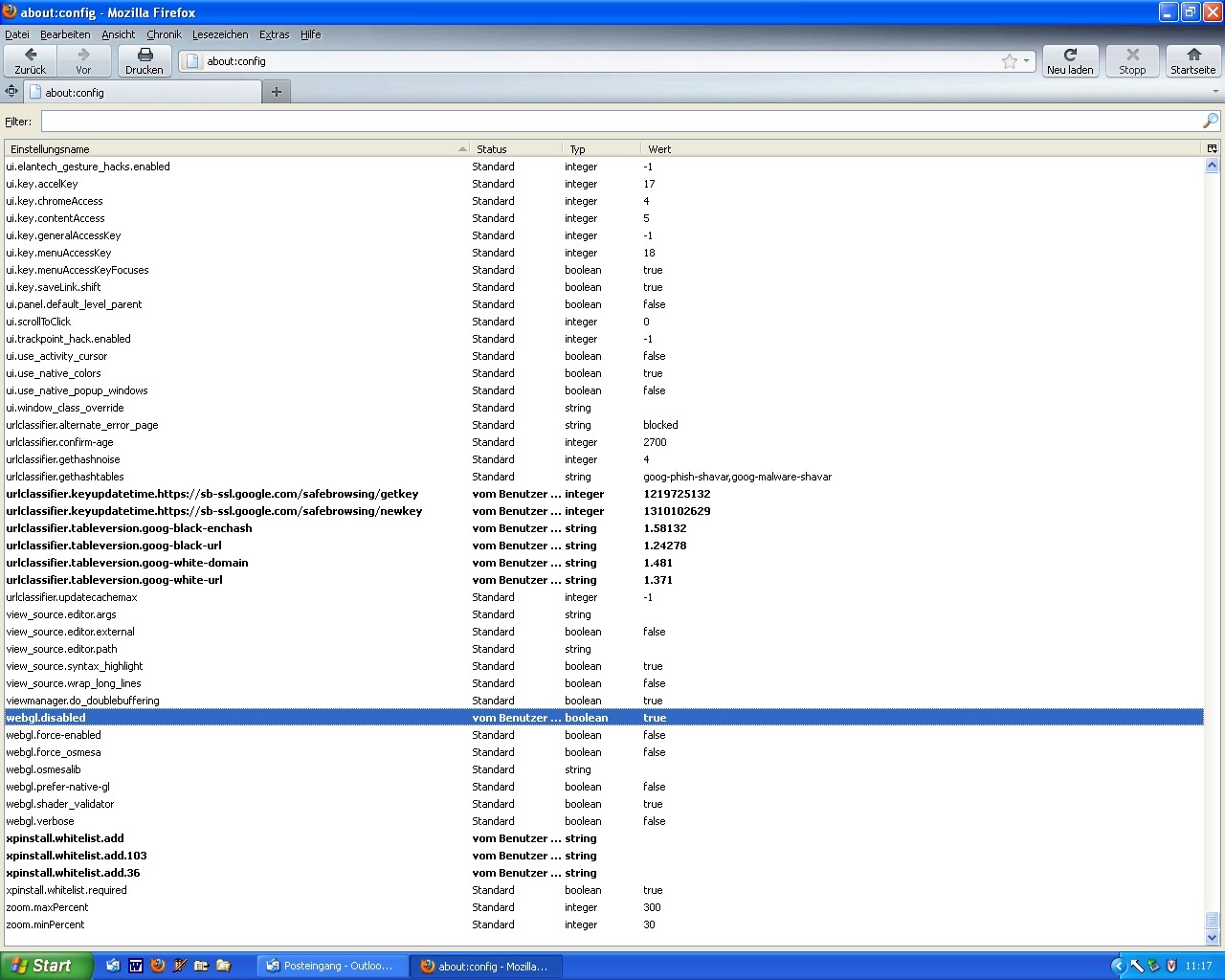Open the Lesezeichen menu
The image size is (1225, 980).
[220, 34]
